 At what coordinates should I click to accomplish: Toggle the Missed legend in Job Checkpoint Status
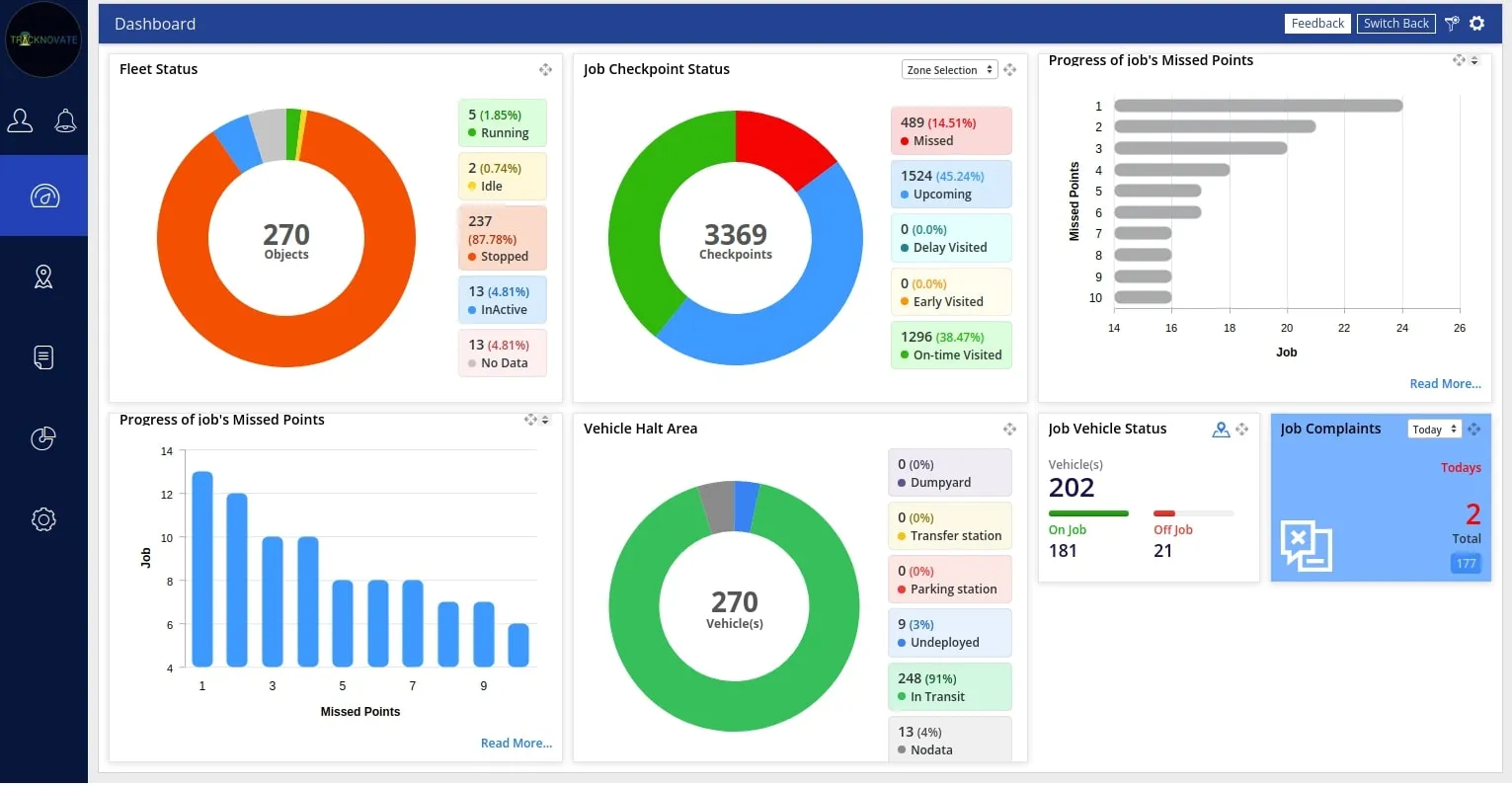coord(950,131)
